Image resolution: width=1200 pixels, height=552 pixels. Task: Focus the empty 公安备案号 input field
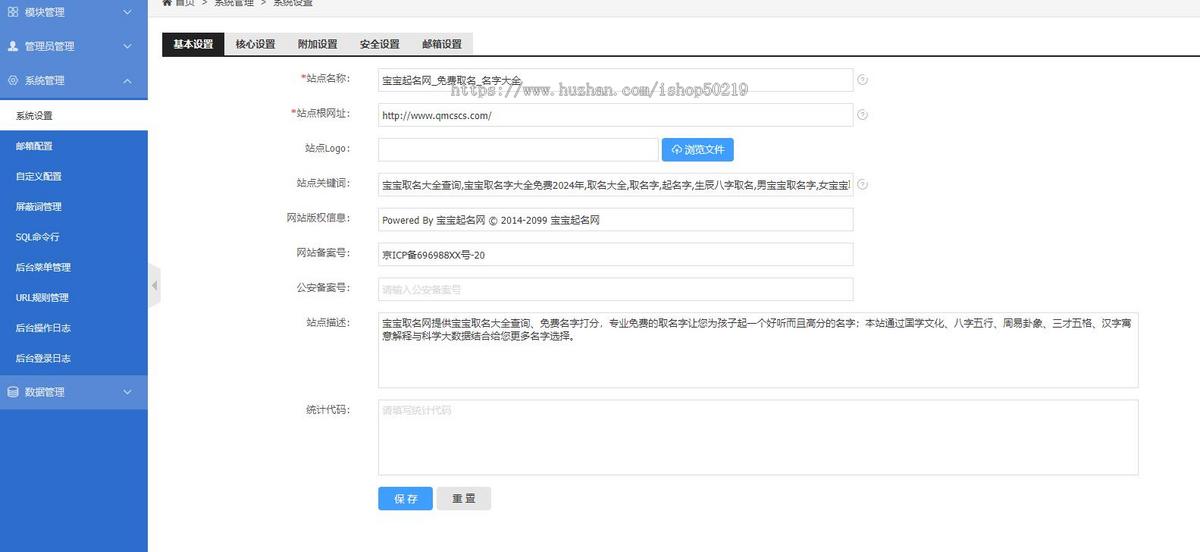click(616, 289)
